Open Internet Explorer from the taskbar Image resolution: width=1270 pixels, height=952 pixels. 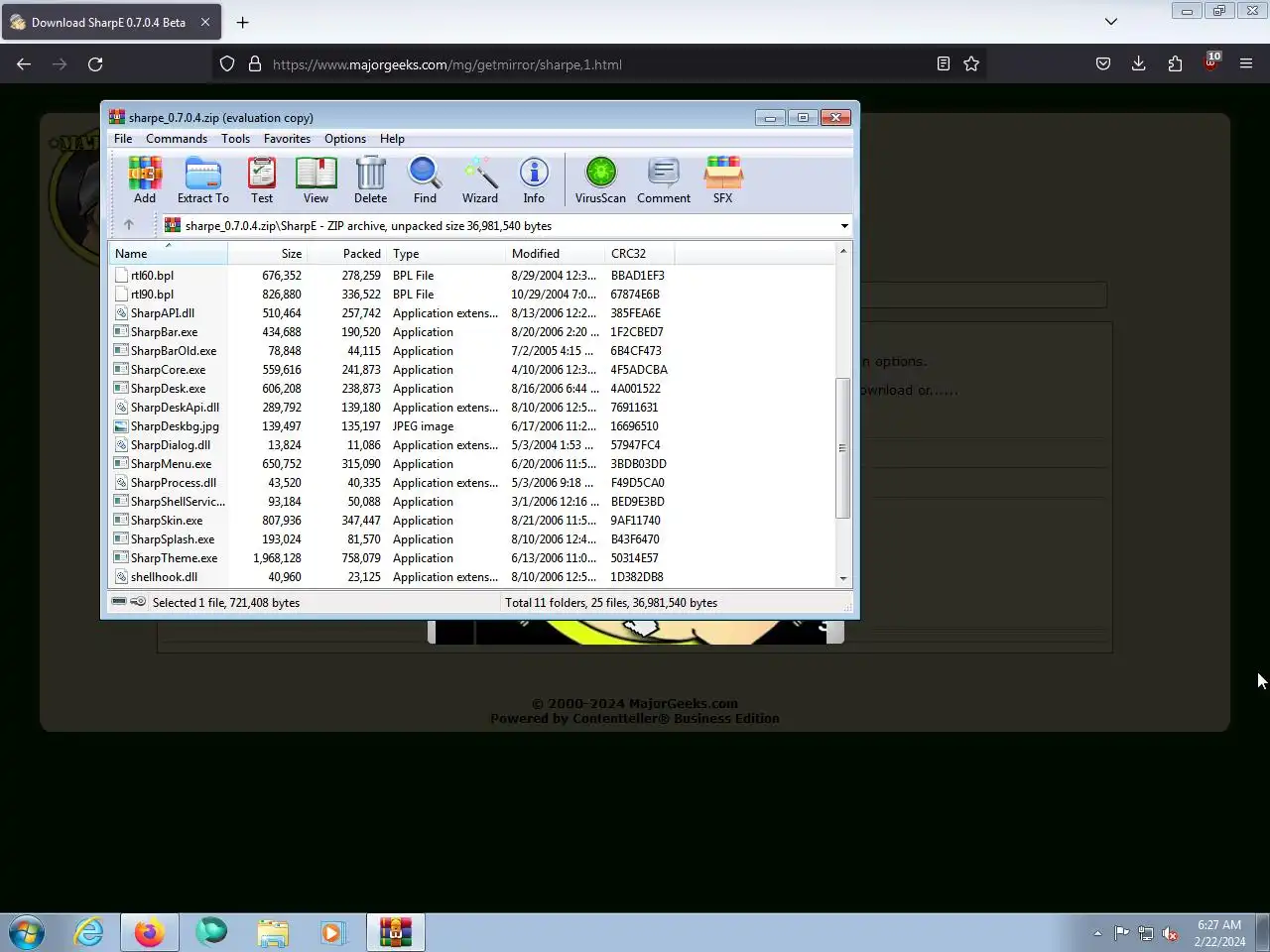(x=89, y=932)
